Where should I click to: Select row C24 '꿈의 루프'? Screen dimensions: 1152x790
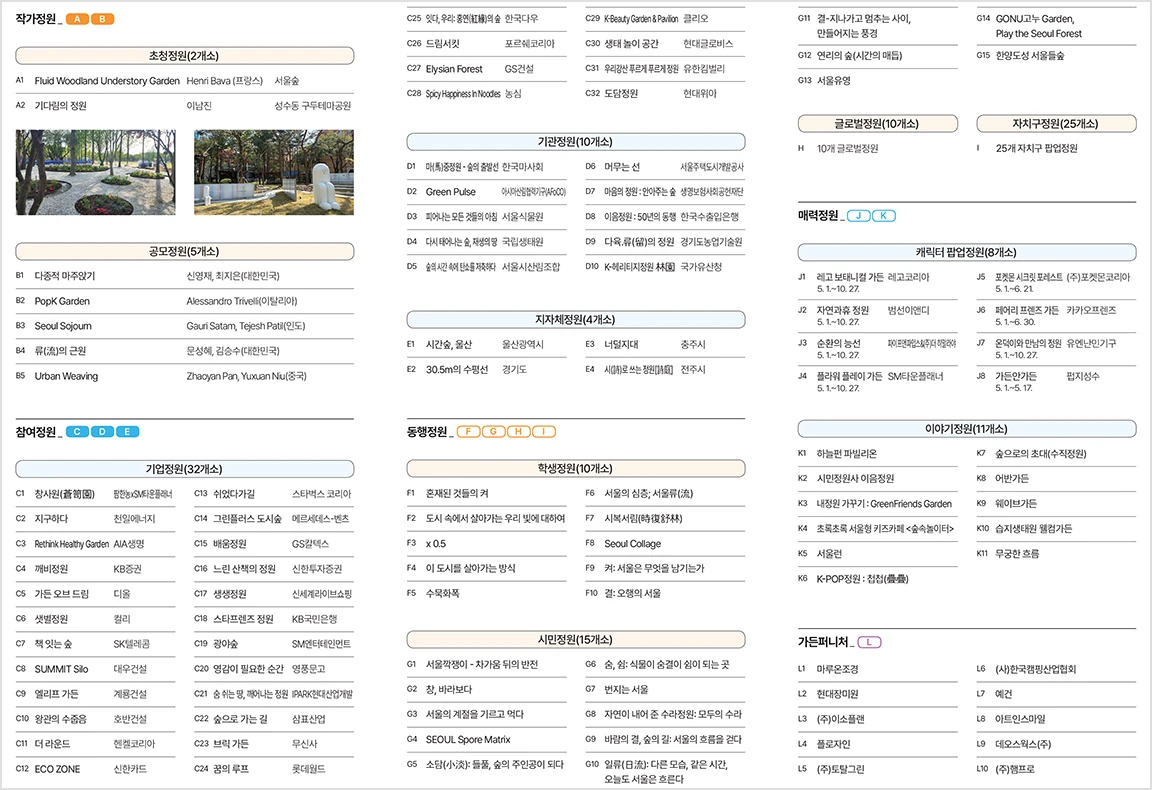274,769
